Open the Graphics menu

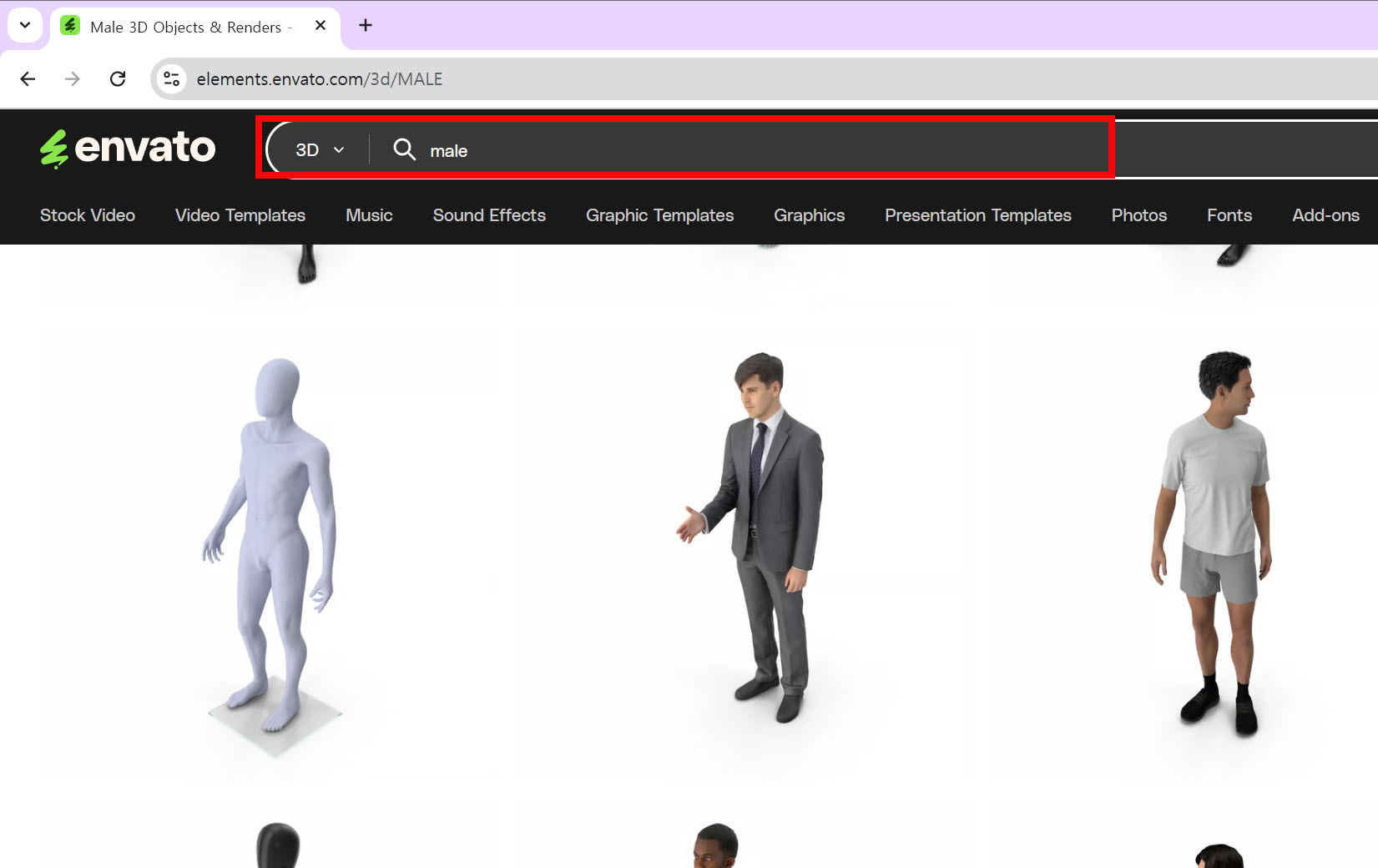(809, 215)
